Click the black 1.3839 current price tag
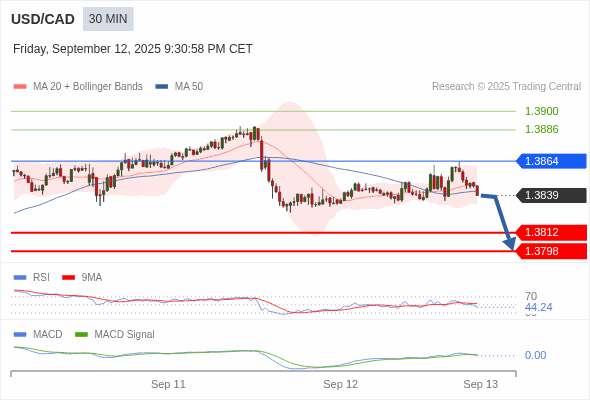 tap(551, 195)
